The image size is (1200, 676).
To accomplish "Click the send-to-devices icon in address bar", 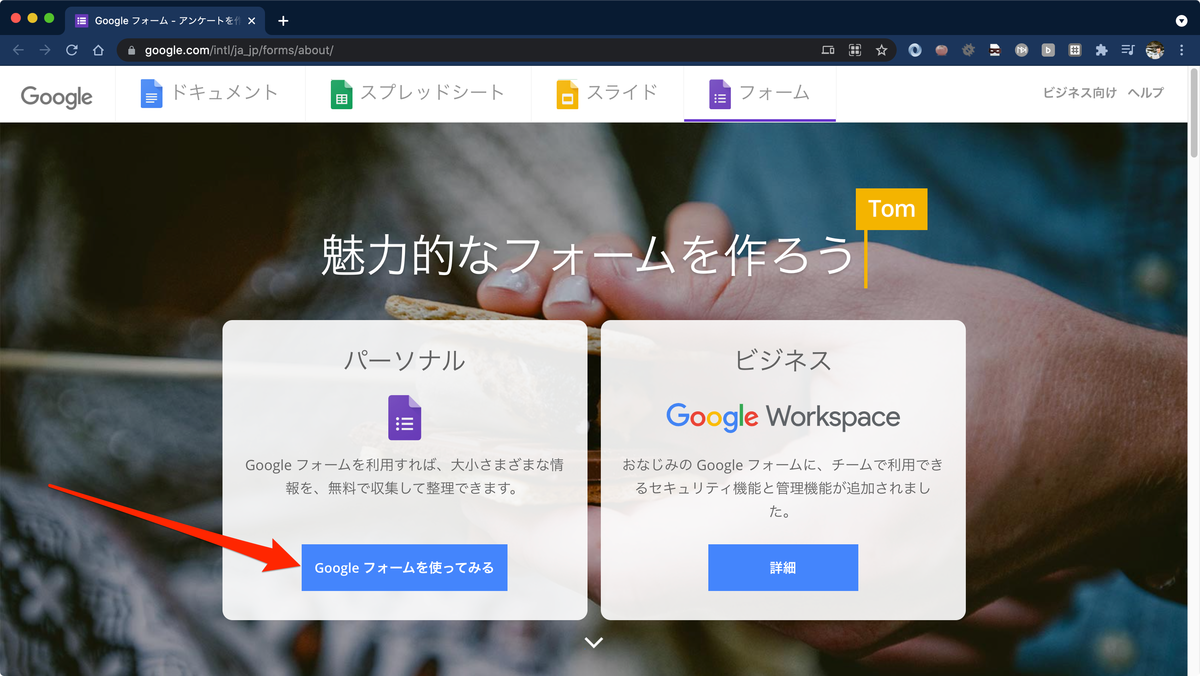I will [828, 49].
